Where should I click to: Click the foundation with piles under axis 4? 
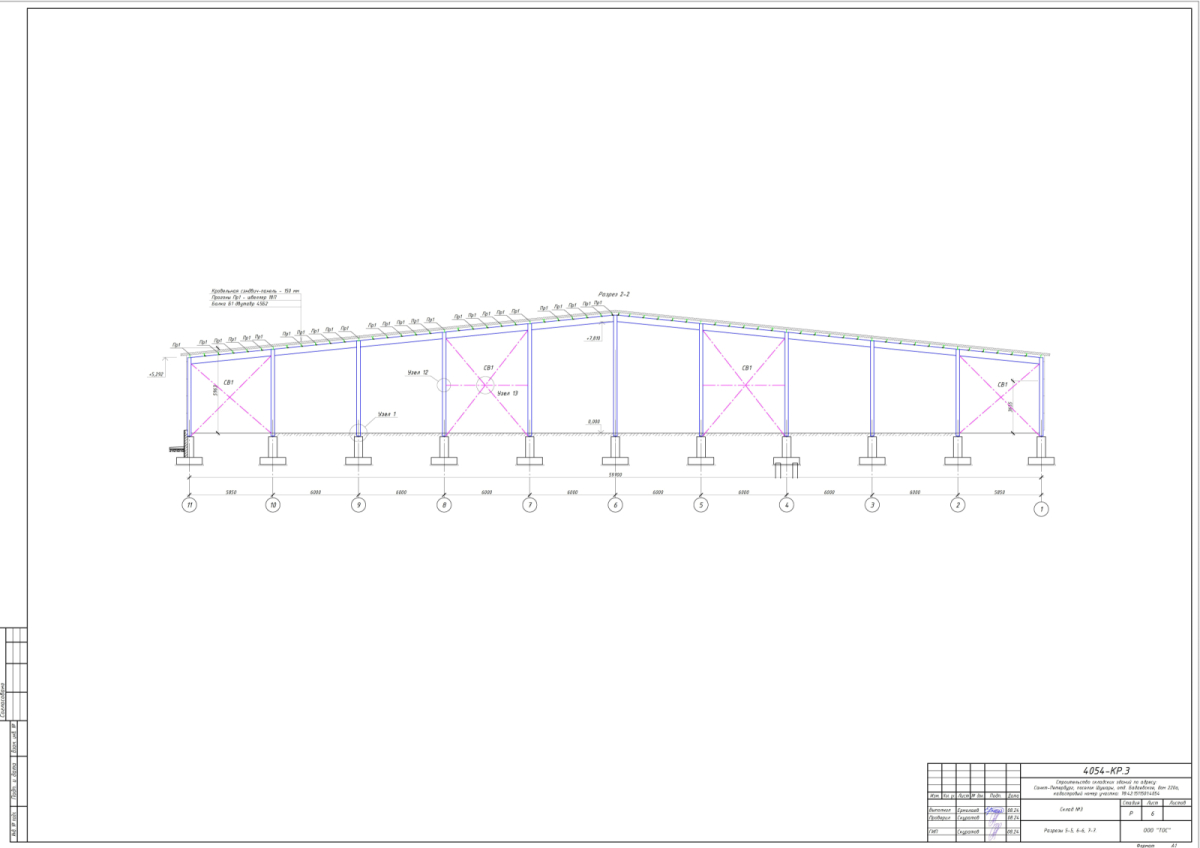click(786, 463)
